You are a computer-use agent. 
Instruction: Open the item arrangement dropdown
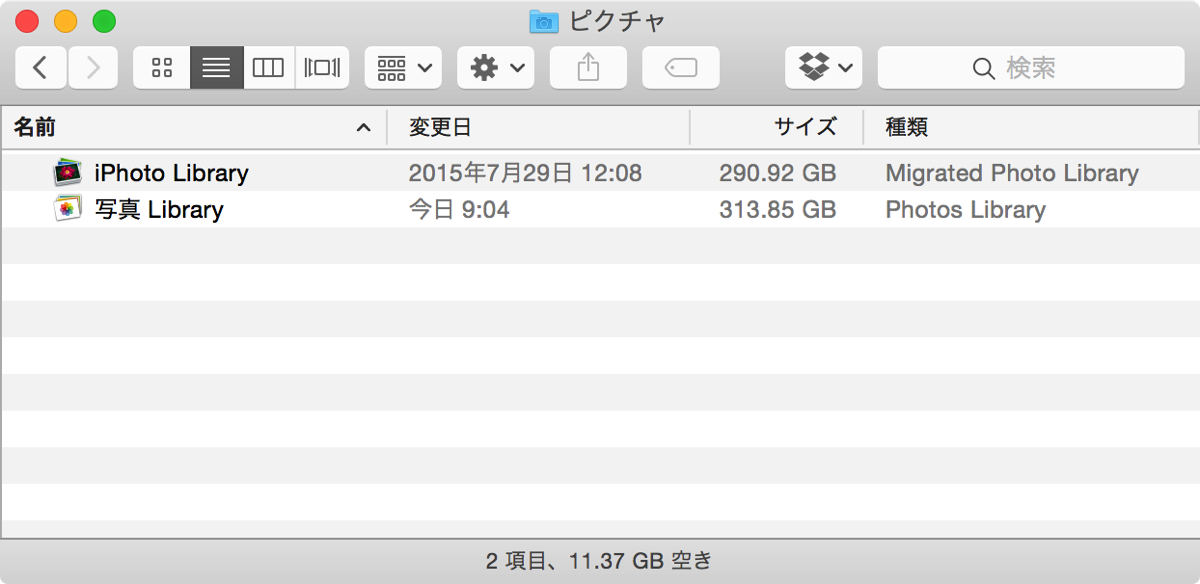click(x=403, y=68)
